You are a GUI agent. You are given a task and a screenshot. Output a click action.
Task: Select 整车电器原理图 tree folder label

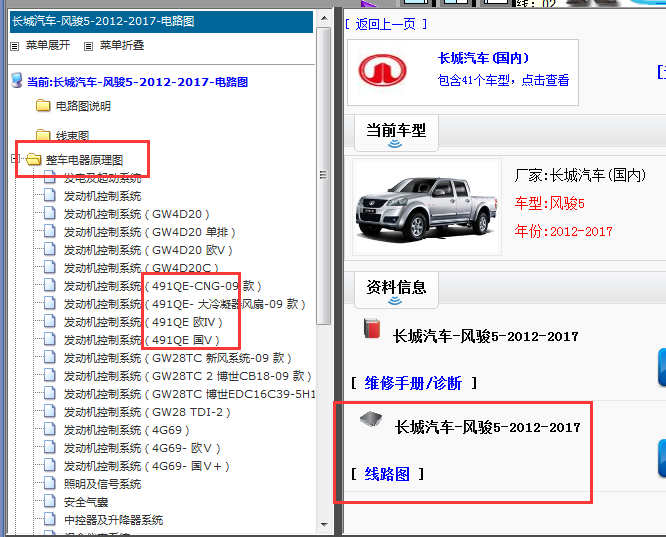coord(84,160)
